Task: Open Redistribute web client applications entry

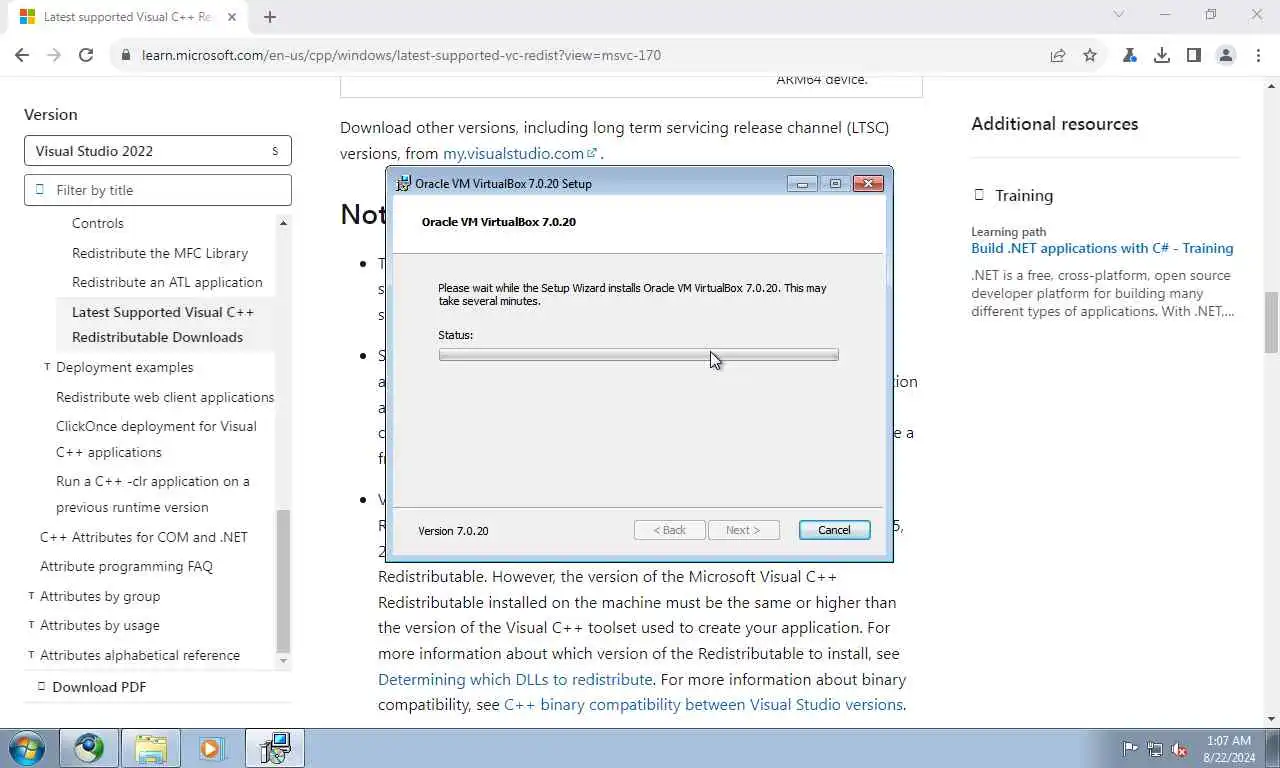Action: [165, 397]
